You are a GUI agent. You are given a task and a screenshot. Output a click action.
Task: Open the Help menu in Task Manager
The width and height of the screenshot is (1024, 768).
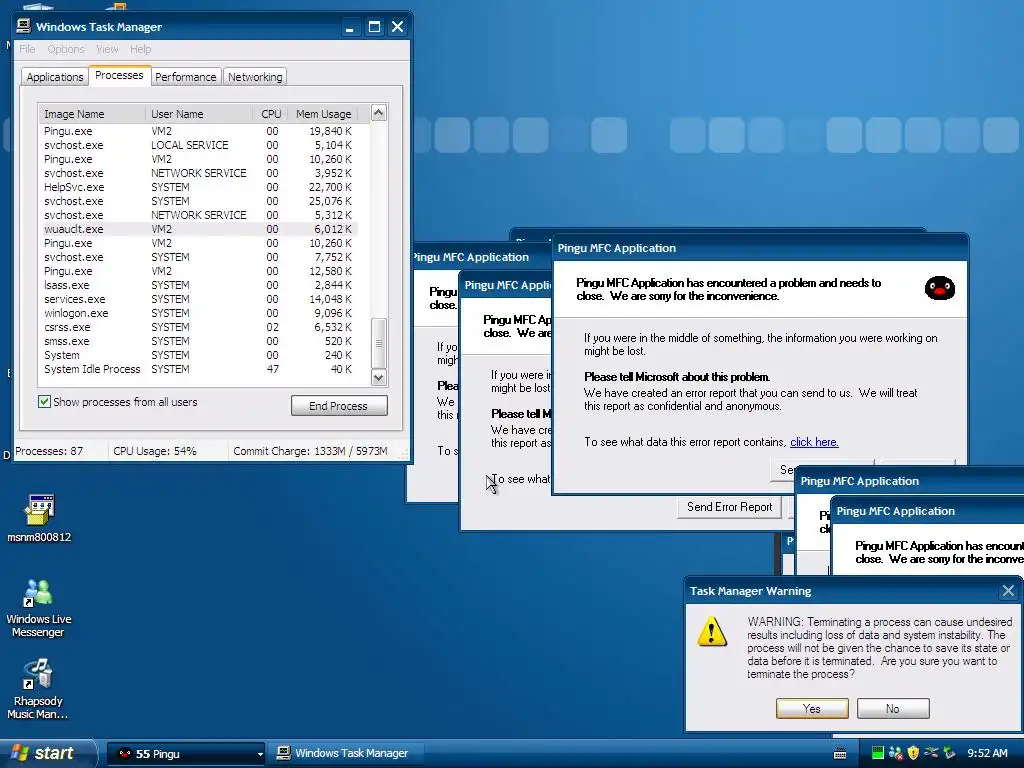click(140, 49)
